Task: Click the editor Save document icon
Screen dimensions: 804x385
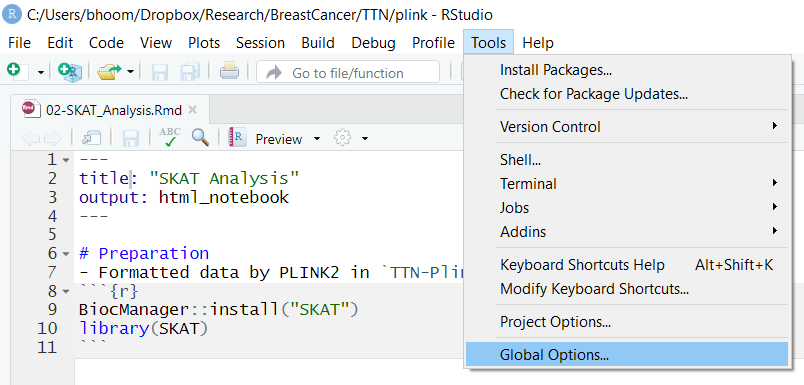Action: pyautogui.click(x=131, y=138)
